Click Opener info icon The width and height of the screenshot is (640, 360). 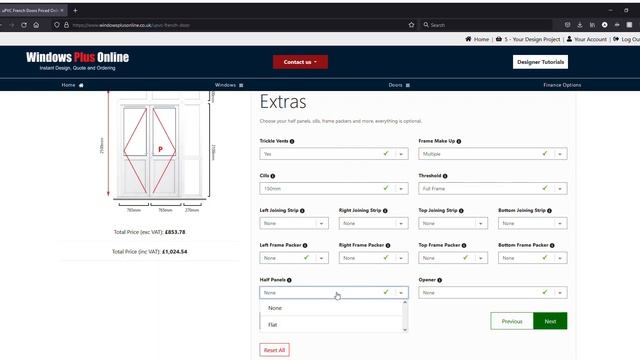(440, 280)
